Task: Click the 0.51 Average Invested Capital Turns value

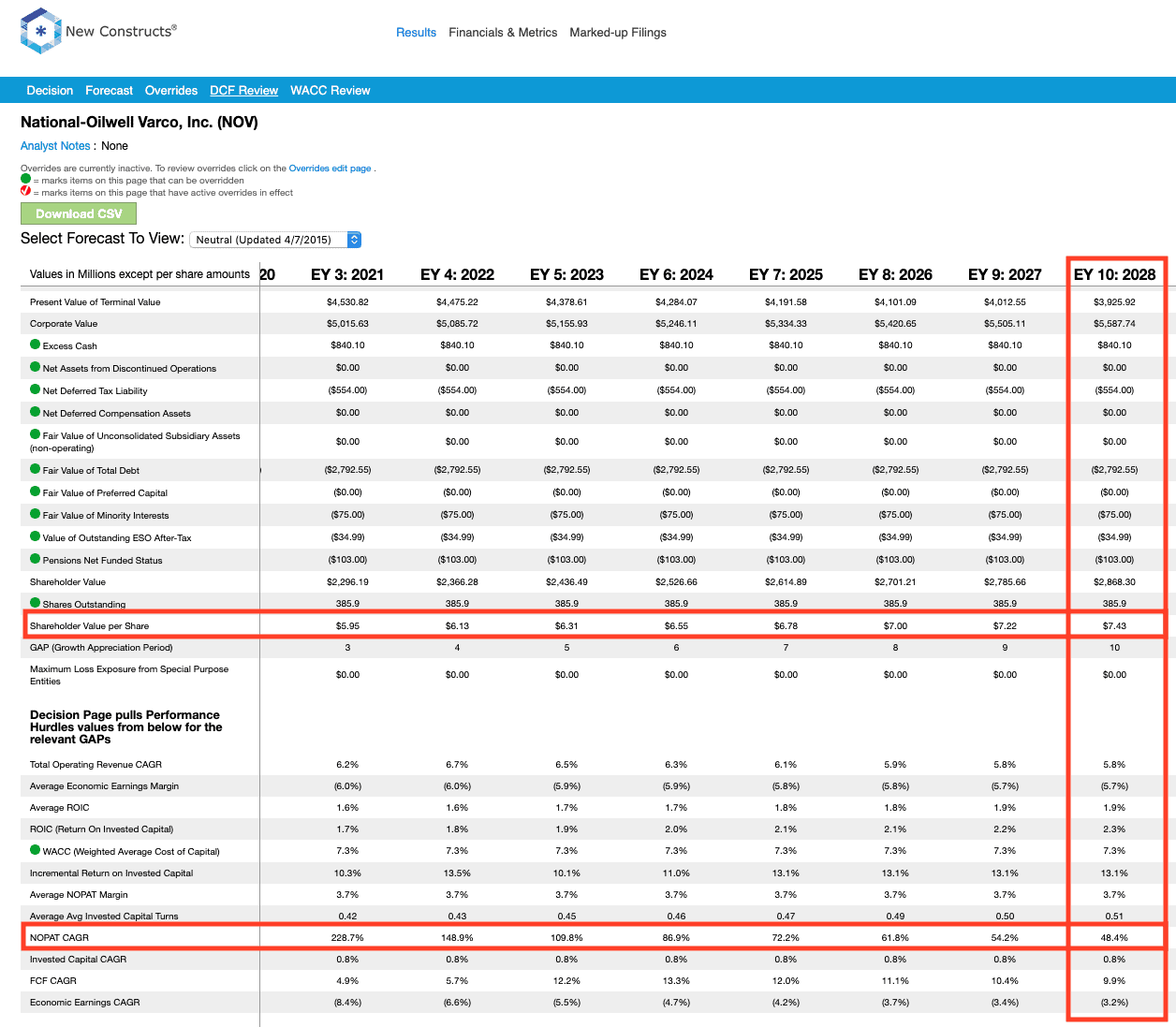Action: pyautogui.click(x=1114, y=916)
